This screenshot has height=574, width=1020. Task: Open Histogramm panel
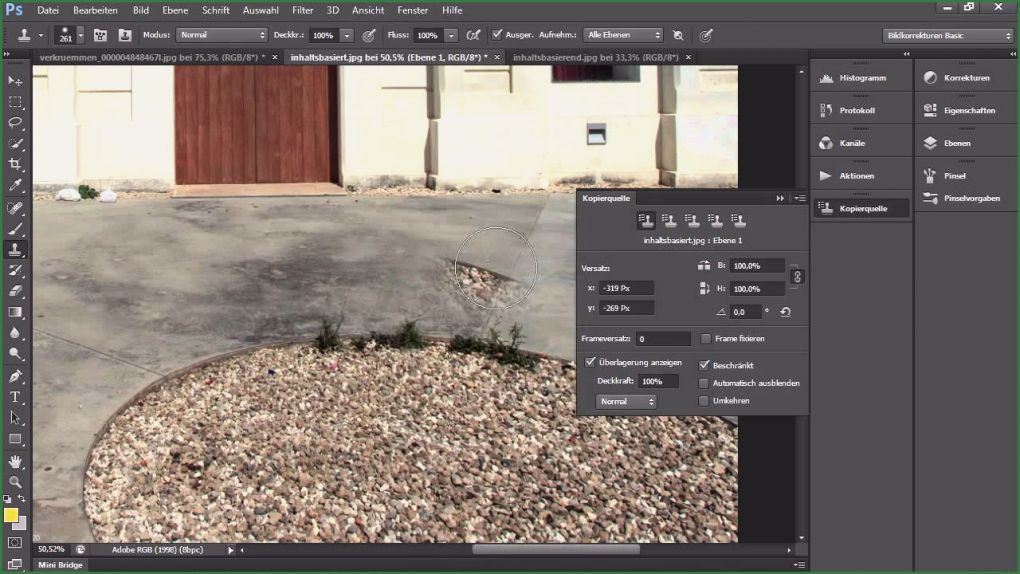(861, 78)
